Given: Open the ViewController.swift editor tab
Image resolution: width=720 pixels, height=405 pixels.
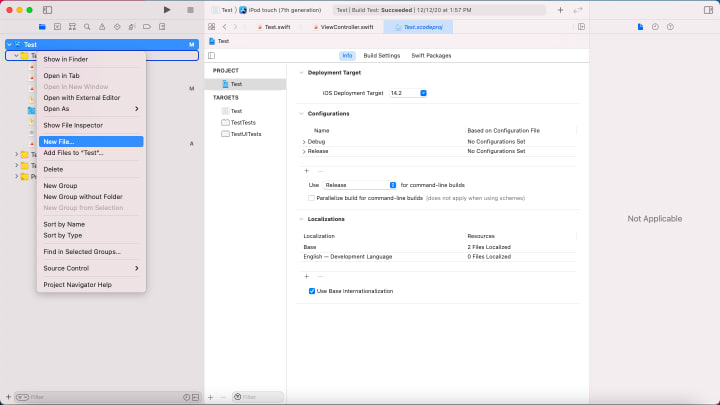Looking at the screenshot, I should pos(343,27).
